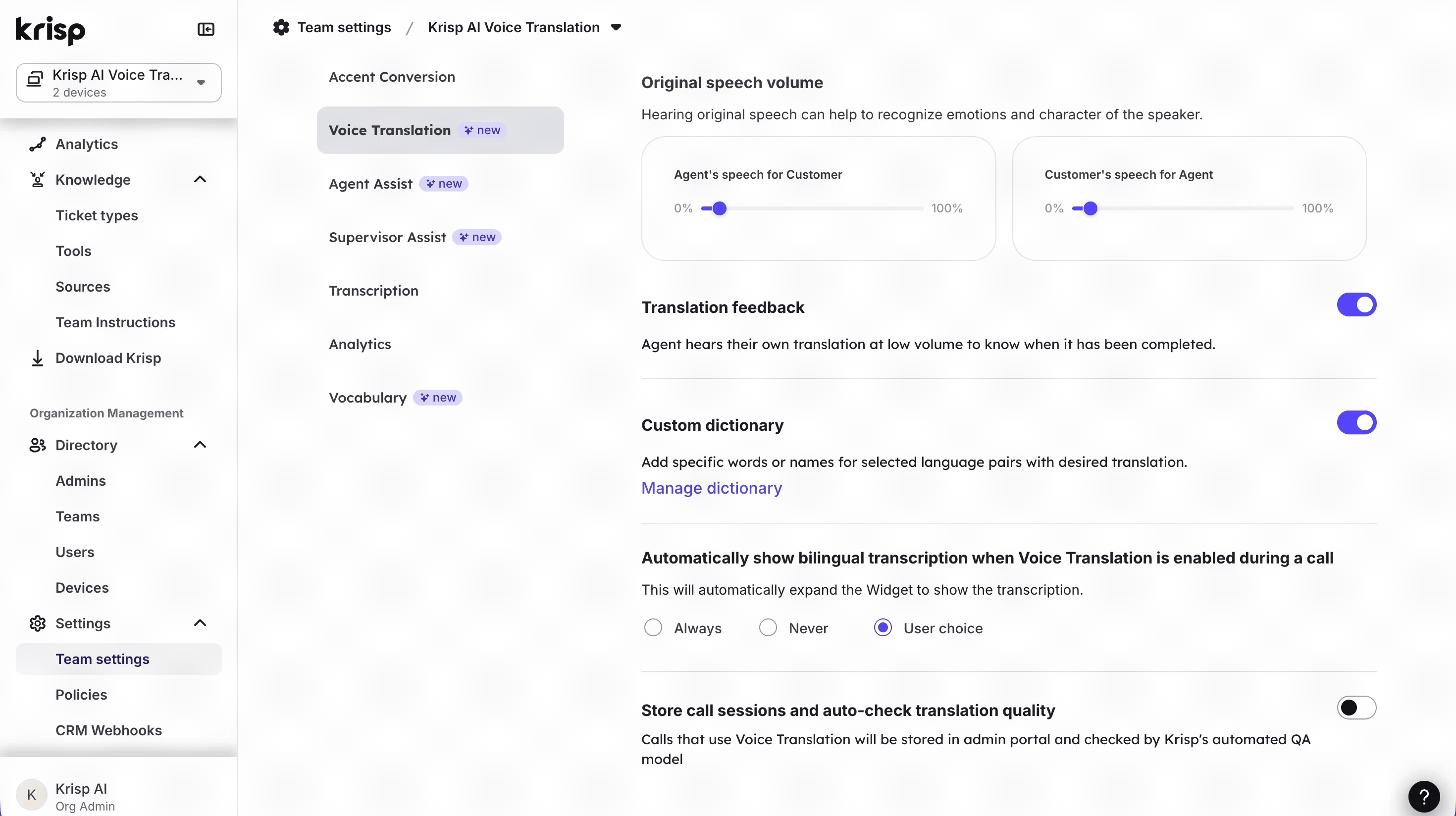Click the Knowledge icon in sidebar

(37, 180)
